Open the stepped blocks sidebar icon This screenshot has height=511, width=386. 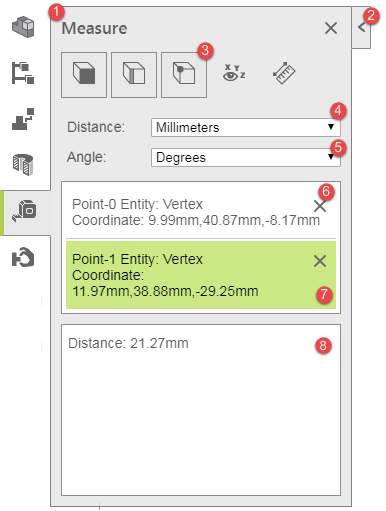pyautogui.click(x=23, y=119)
